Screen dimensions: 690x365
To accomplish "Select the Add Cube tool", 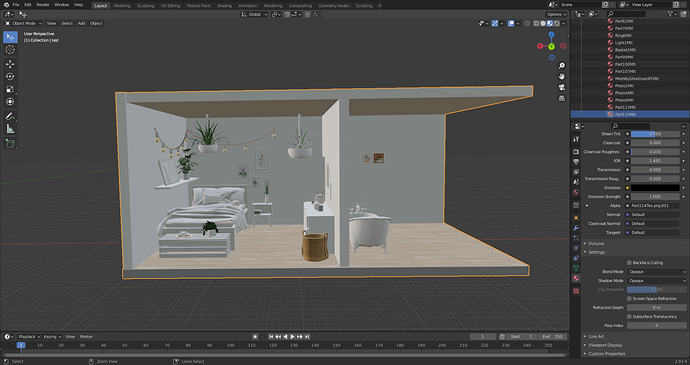I will coord(10,144).
